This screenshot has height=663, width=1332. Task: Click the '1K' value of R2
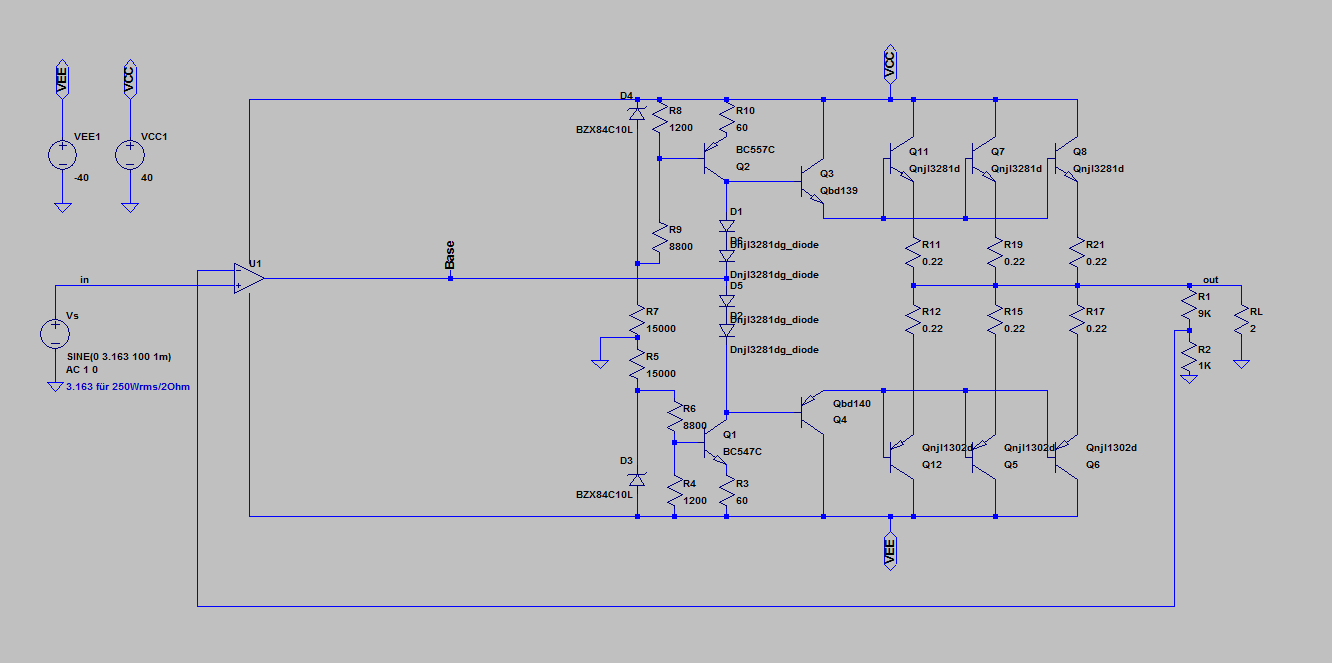1206,366
